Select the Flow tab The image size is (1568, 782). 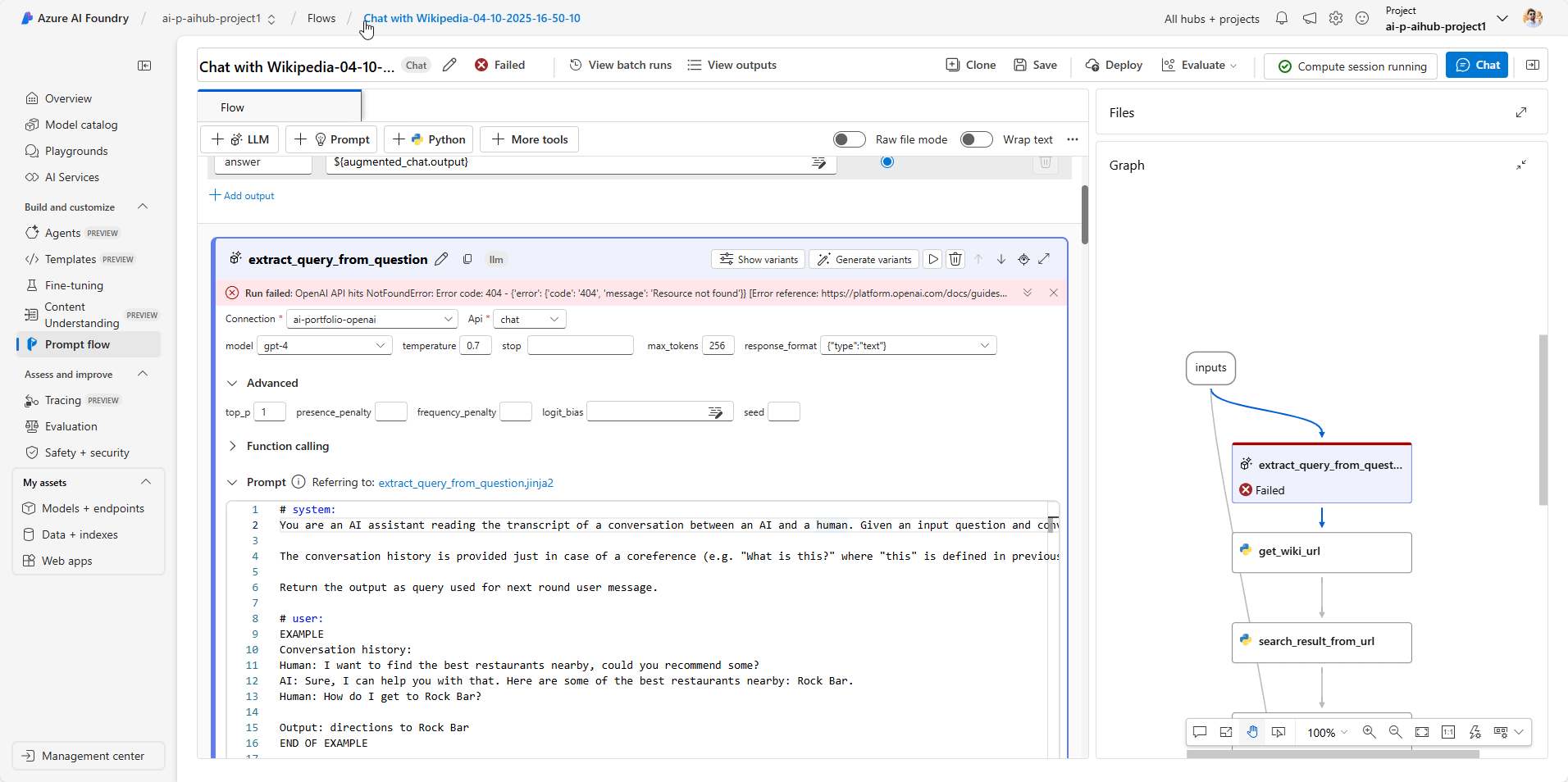click(279, 107)
